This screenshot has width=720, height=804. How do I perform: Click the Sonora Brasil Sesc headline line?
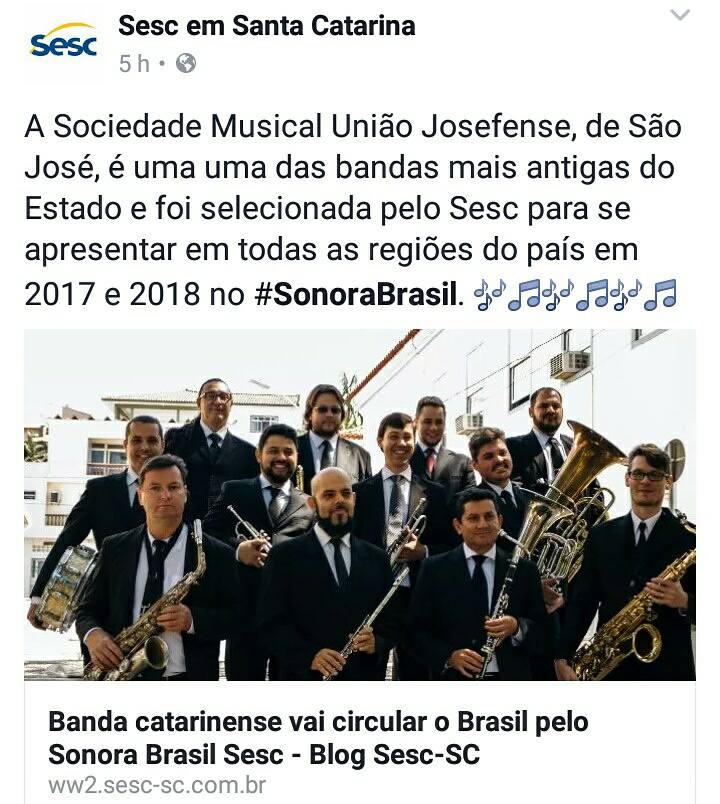click(x=264, y=755)
